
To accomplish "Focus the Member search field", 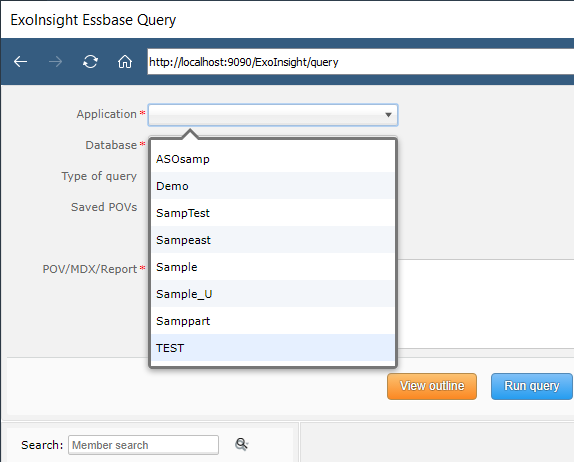I will (144, 445).
